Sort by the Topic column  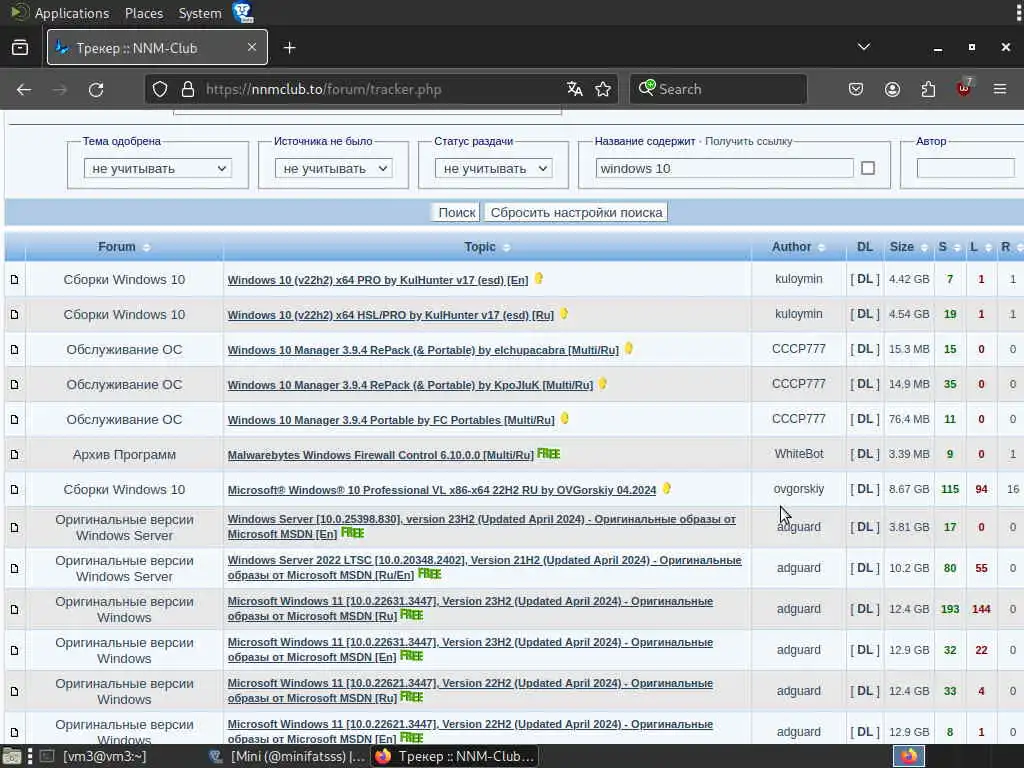tap(480, 247)
